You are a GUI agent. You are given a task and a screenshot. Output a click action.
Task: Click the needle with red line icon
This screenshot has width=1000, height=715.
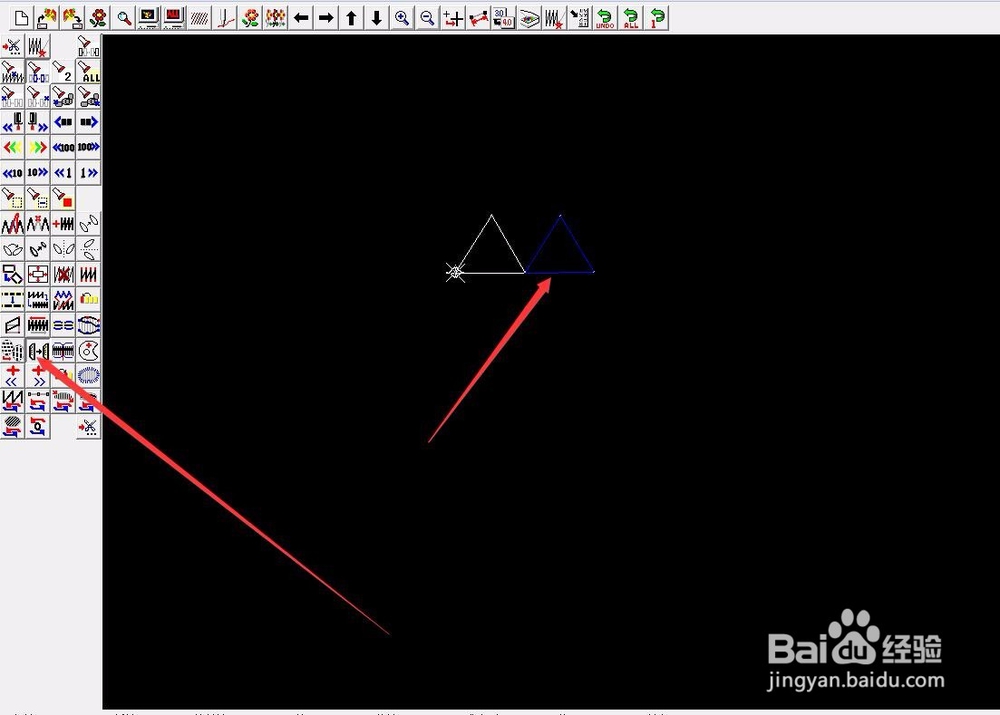(x=224, y=18)
